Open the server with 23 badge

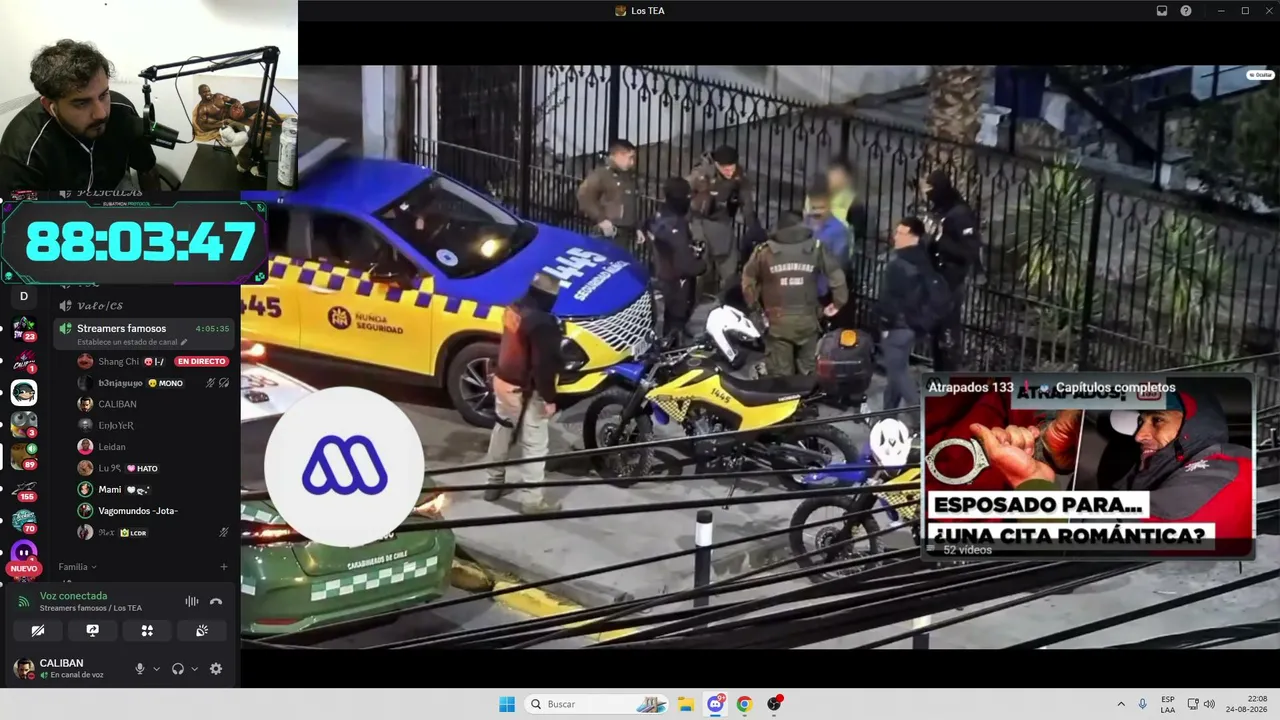tap(24, 328)
